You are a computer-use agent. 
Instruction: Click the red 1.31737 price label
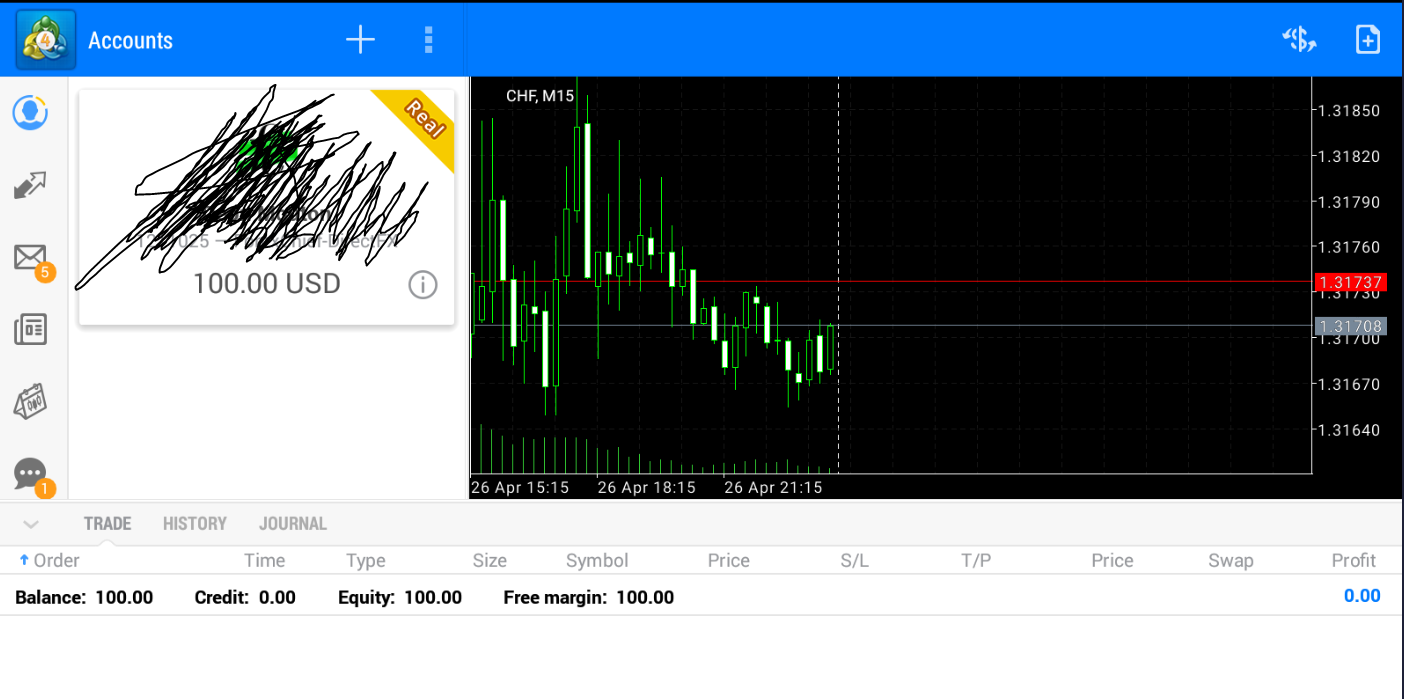click(x=1351, y=282)
